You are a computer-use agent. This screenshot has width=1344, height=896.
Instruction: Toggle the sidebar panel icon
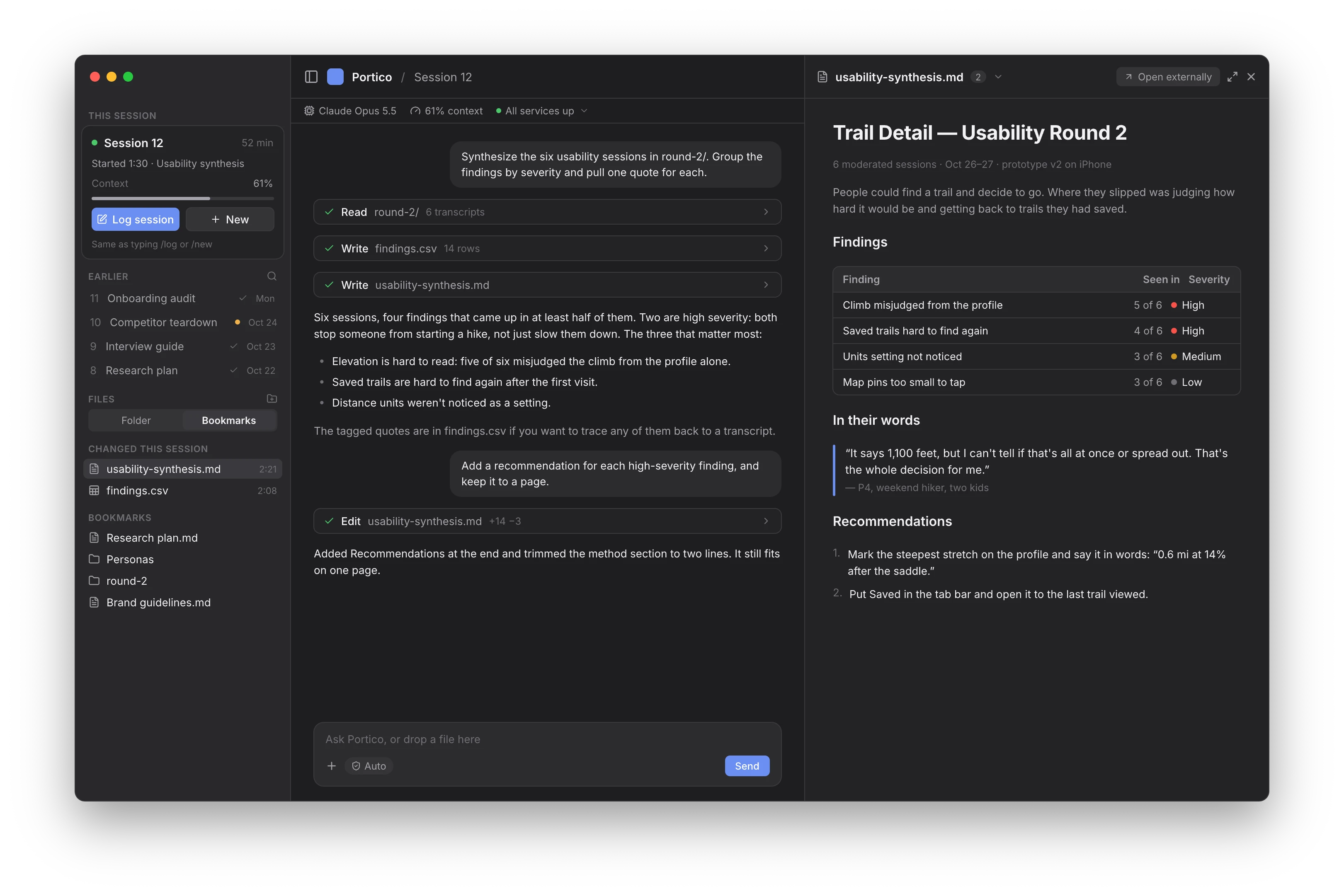coord(311,77)
